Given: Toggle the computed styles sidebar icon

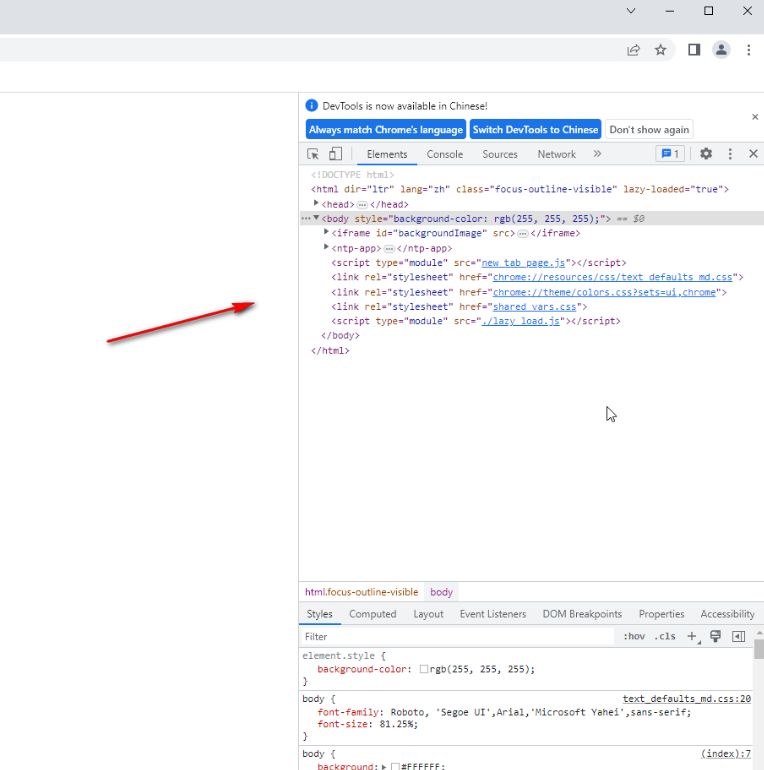Looking at the screenshot, I should (x=738, y=636).
